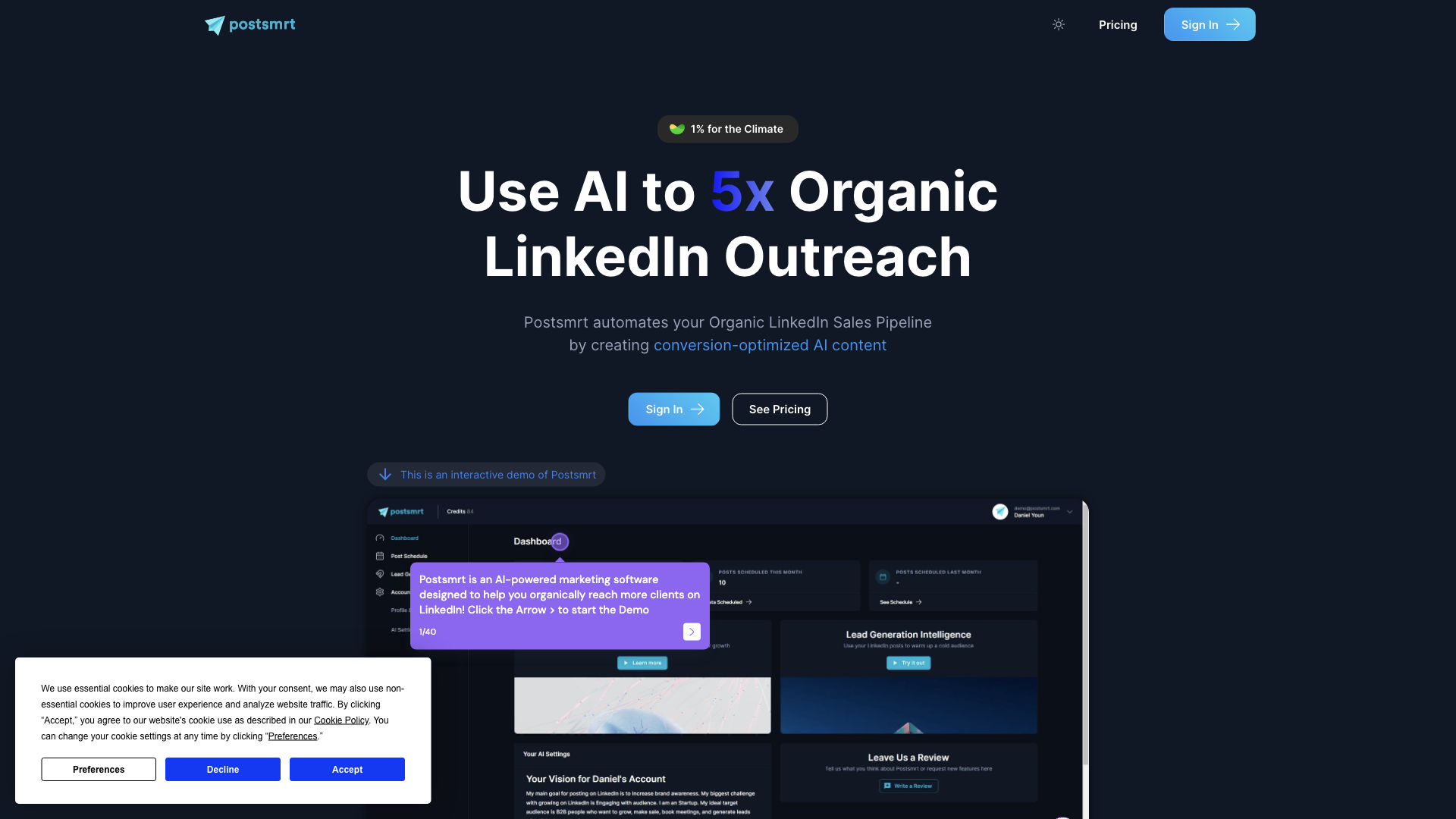Click the forward arrow in demo tooltip
1456x819 pixels.
pos(692,632)
